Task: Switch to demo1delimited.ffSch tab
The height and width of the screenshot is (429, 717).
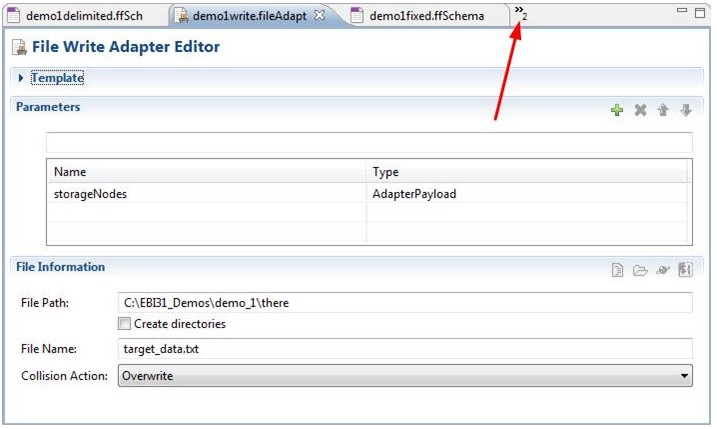Action: pos(85,16)
